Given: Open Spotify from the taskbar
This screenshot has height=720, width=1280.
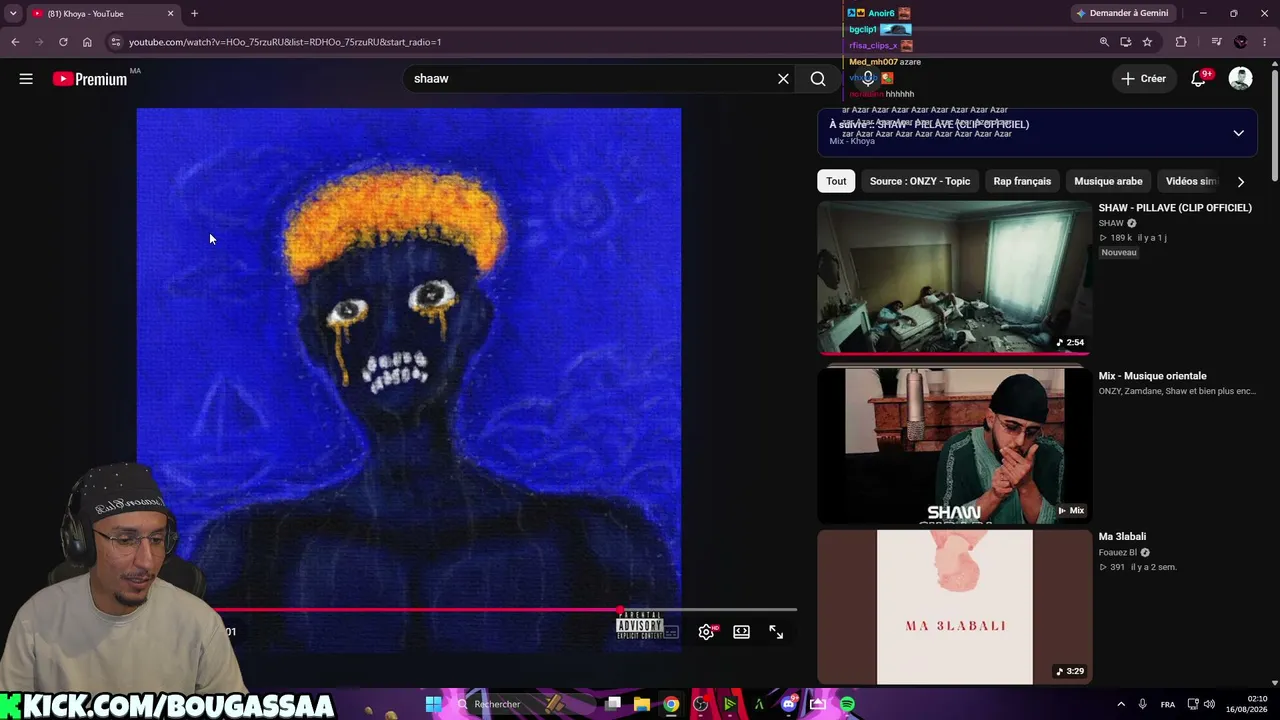Looking at the screenshot, I should (x=847, y=704).
